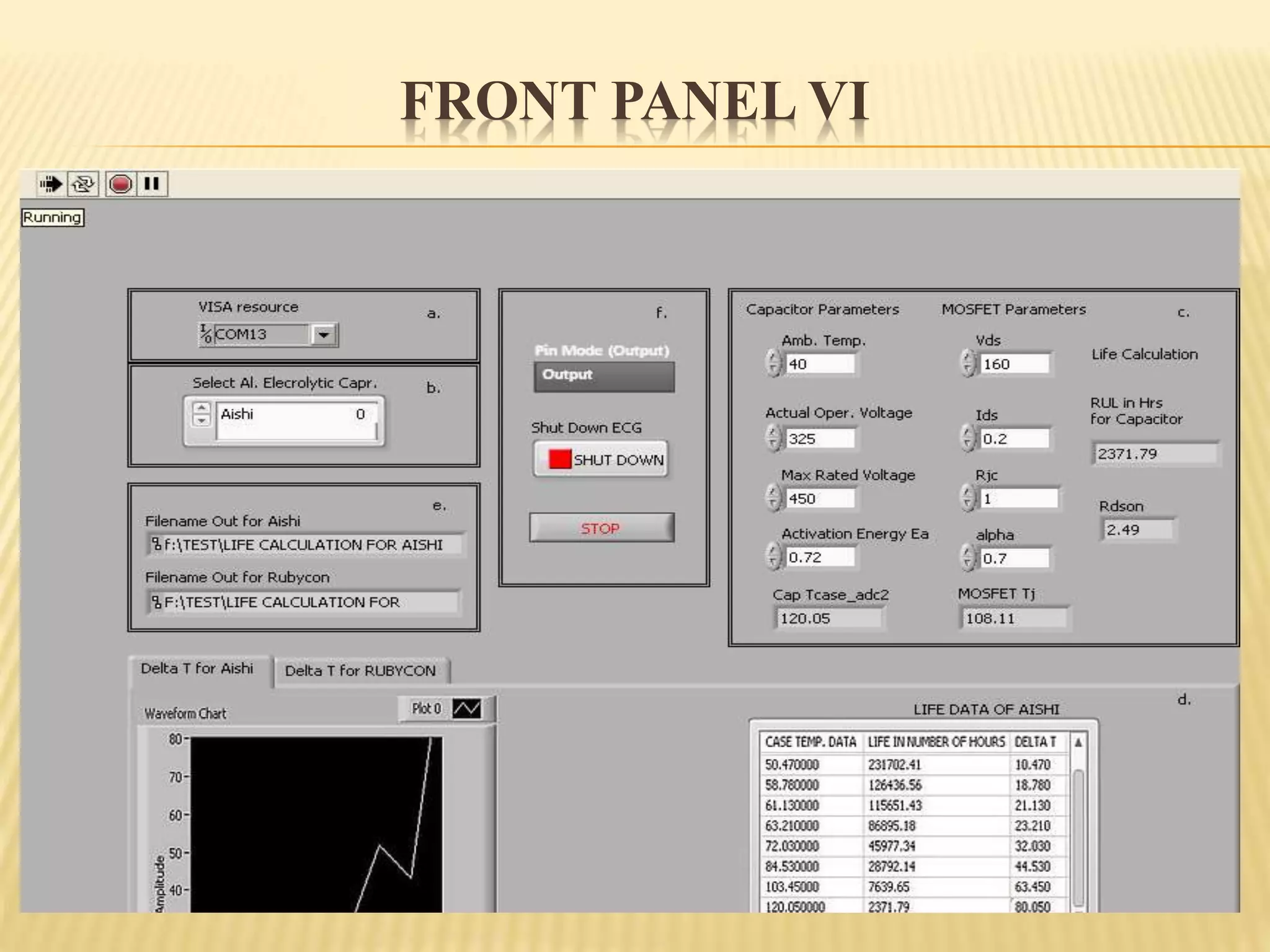This screenshot has height=952, width=1270.
Task: Click the life data table vertical scrollbar thumb
Action: [x=1078, y=837]
